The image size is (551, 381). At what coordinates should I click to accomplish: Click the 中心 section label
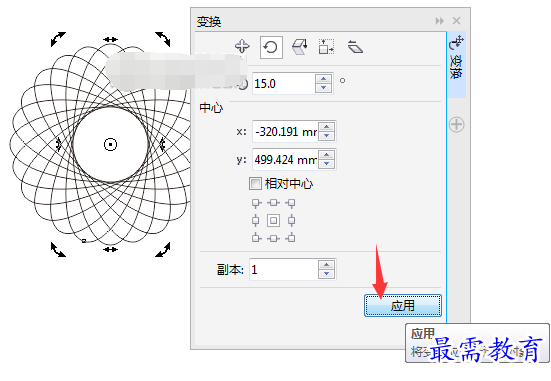[x=211, y=108]
